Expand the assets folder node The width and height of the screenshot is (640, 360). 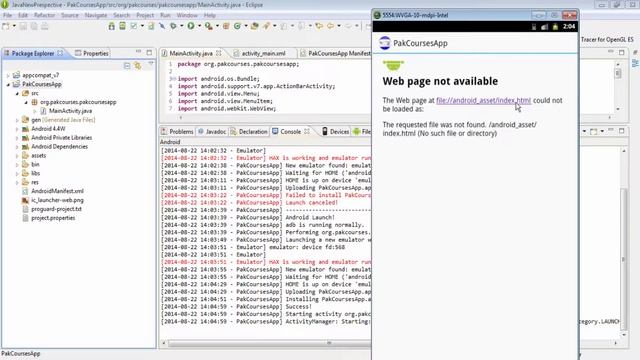[17, 156]
